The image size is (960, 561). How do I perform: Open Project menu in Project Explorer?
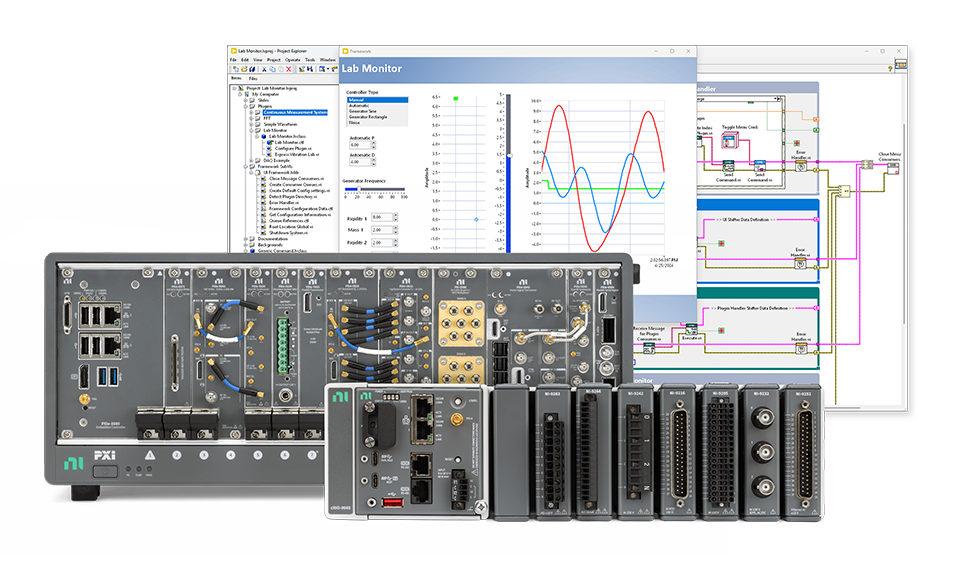[x=274, y=60]
